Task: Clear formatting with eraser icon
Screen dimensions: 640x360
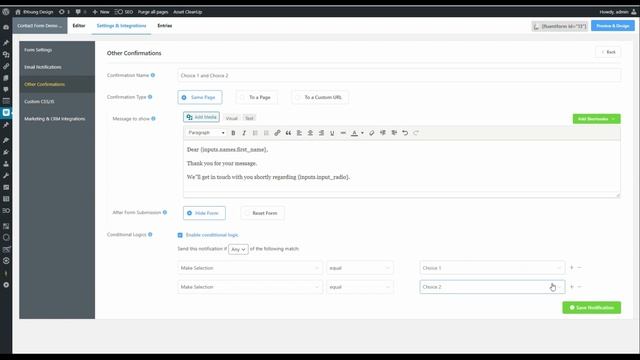Action: 371,133
